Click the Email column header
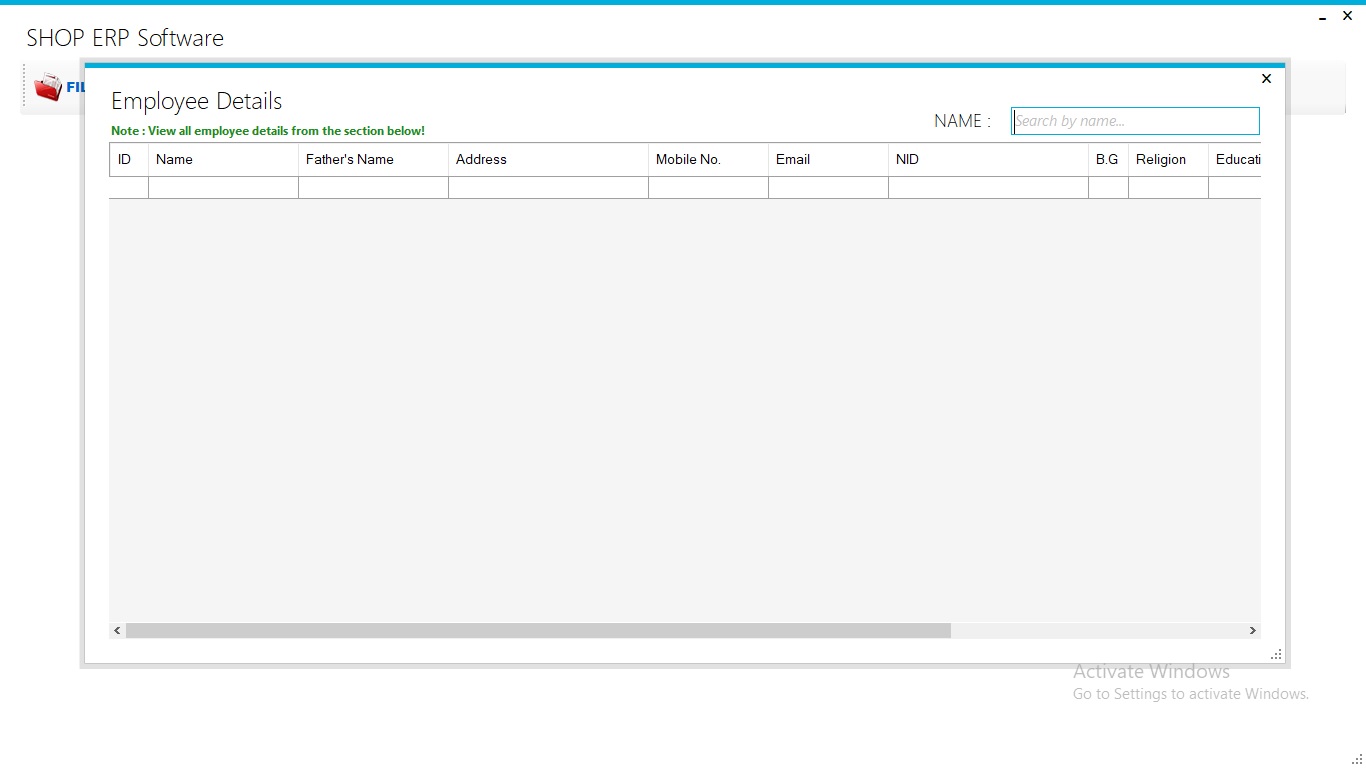1366x768 pixels. point(827,159)
